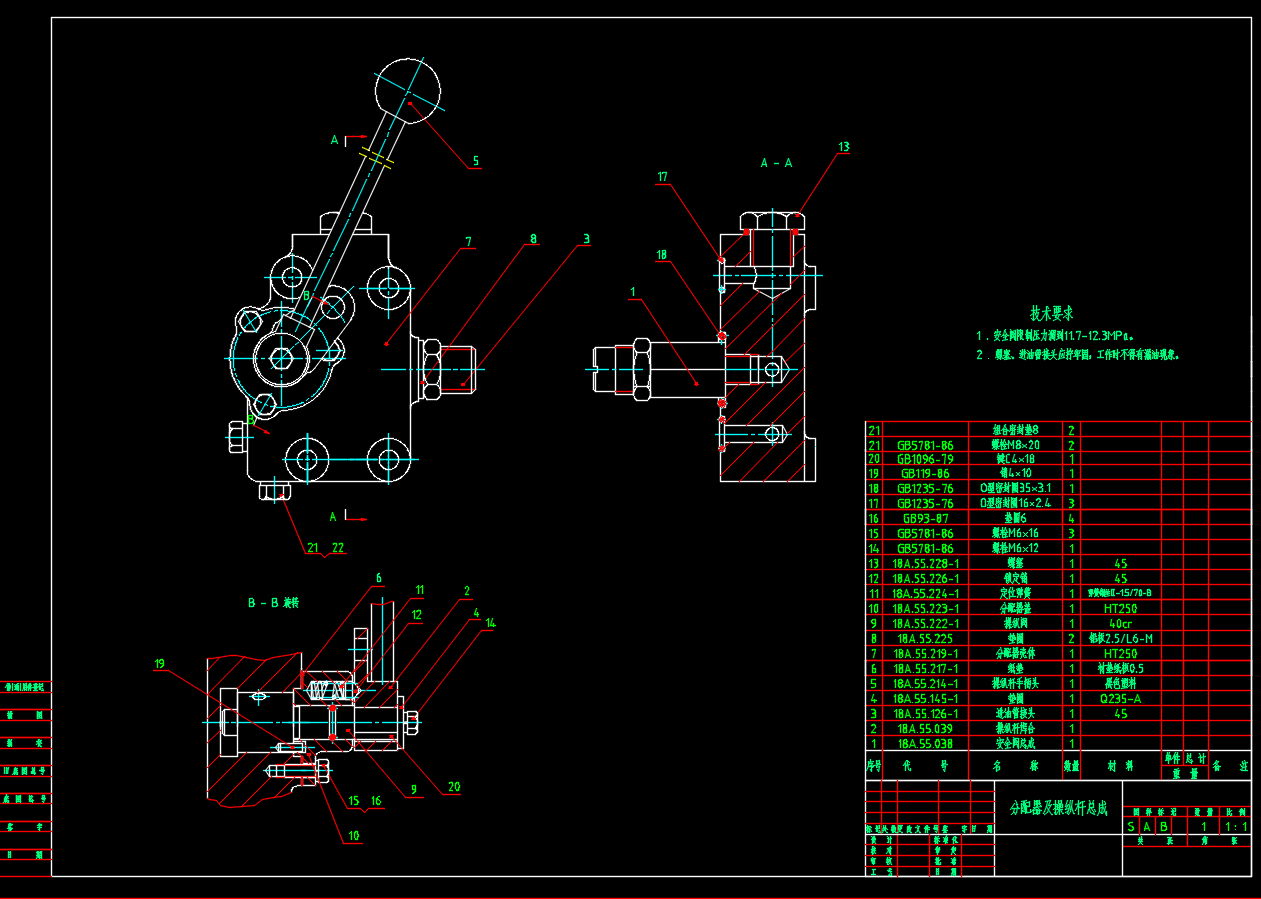Select the title block drawing name 分配器及操纵杆总成
1261x899 pixels.
point(1058,808)
